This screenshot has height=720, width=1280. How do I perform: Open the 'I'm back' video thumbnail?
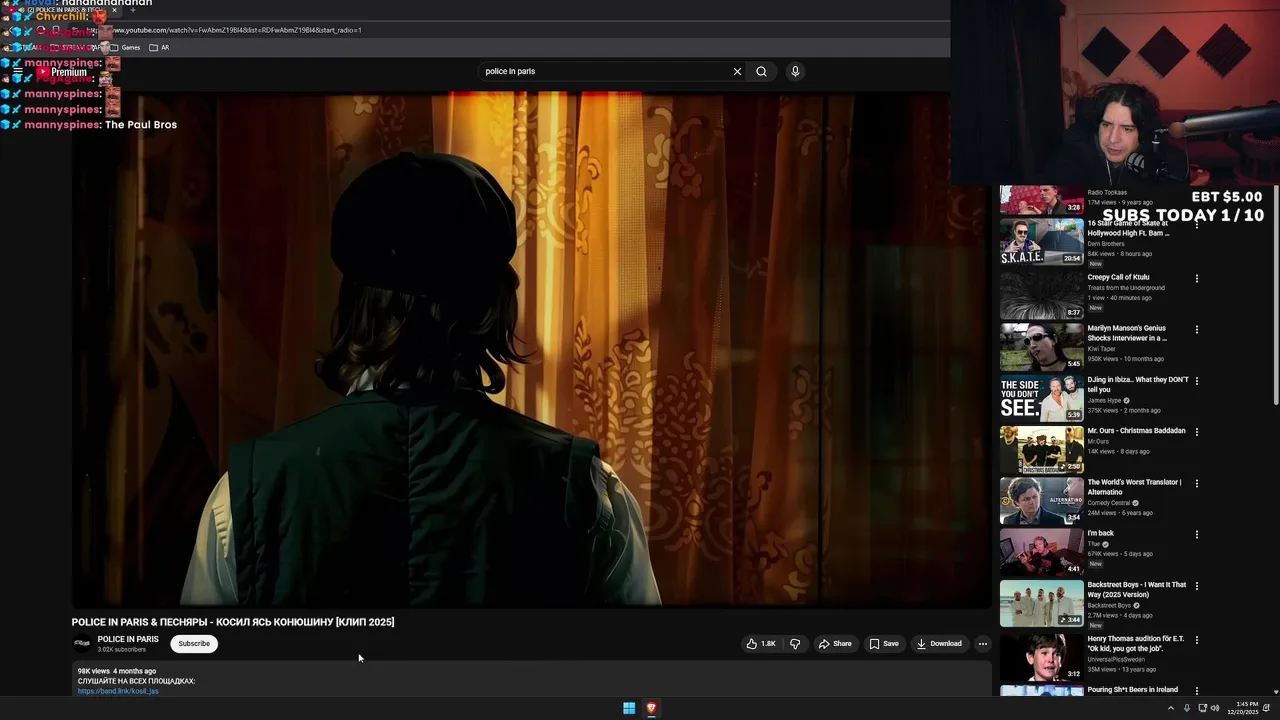coord(1041,551)
